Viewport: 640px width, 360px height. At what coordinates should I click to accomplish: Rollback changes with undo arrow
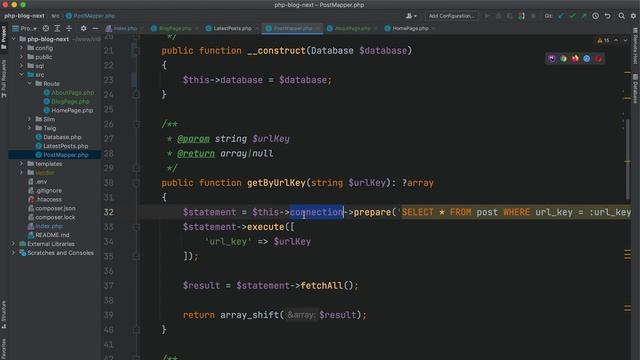607,16
